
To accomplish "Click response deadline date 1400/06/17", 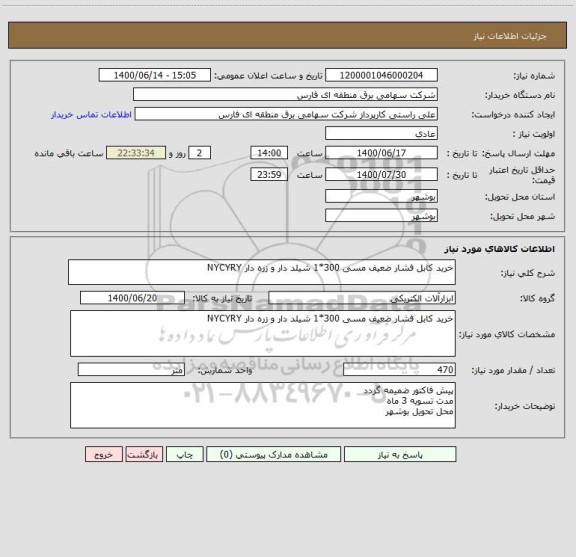I will pyautogui.click(x=381, y=153).
